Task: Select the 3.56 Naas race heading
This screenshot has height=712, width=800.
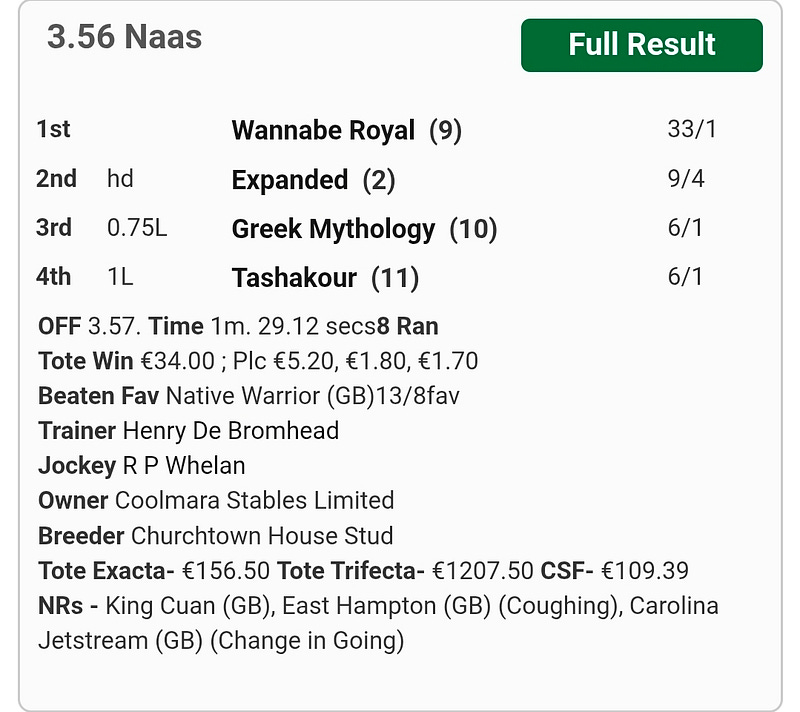Action: tap(124, 37)
